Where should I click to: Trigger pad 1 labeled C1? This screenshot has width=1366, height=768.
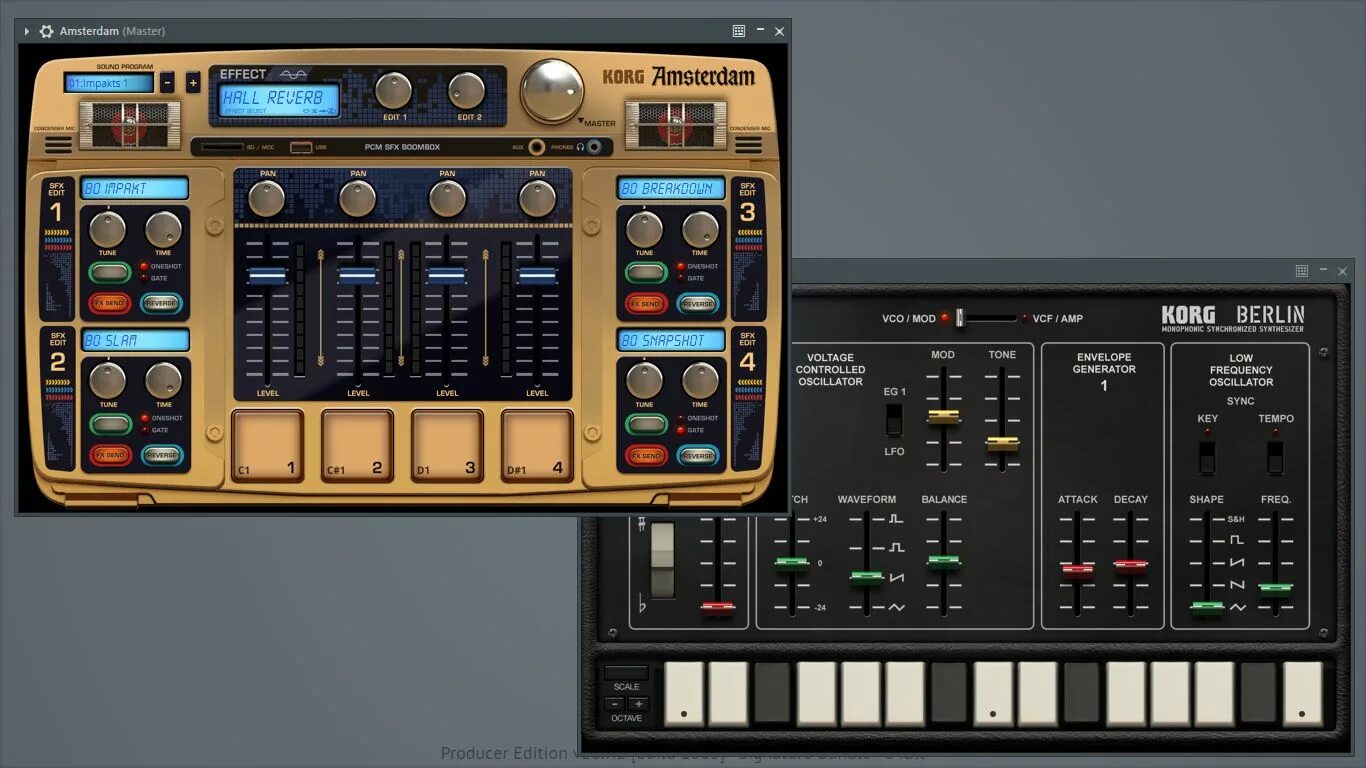point(268,445)
